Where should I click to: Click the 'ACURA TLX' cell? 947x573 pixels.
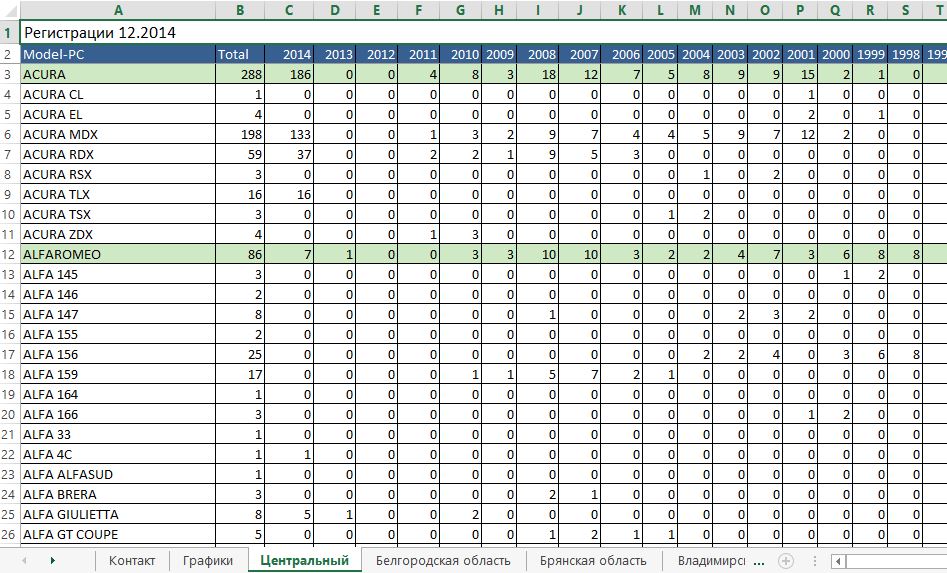[x=118, y=194]
